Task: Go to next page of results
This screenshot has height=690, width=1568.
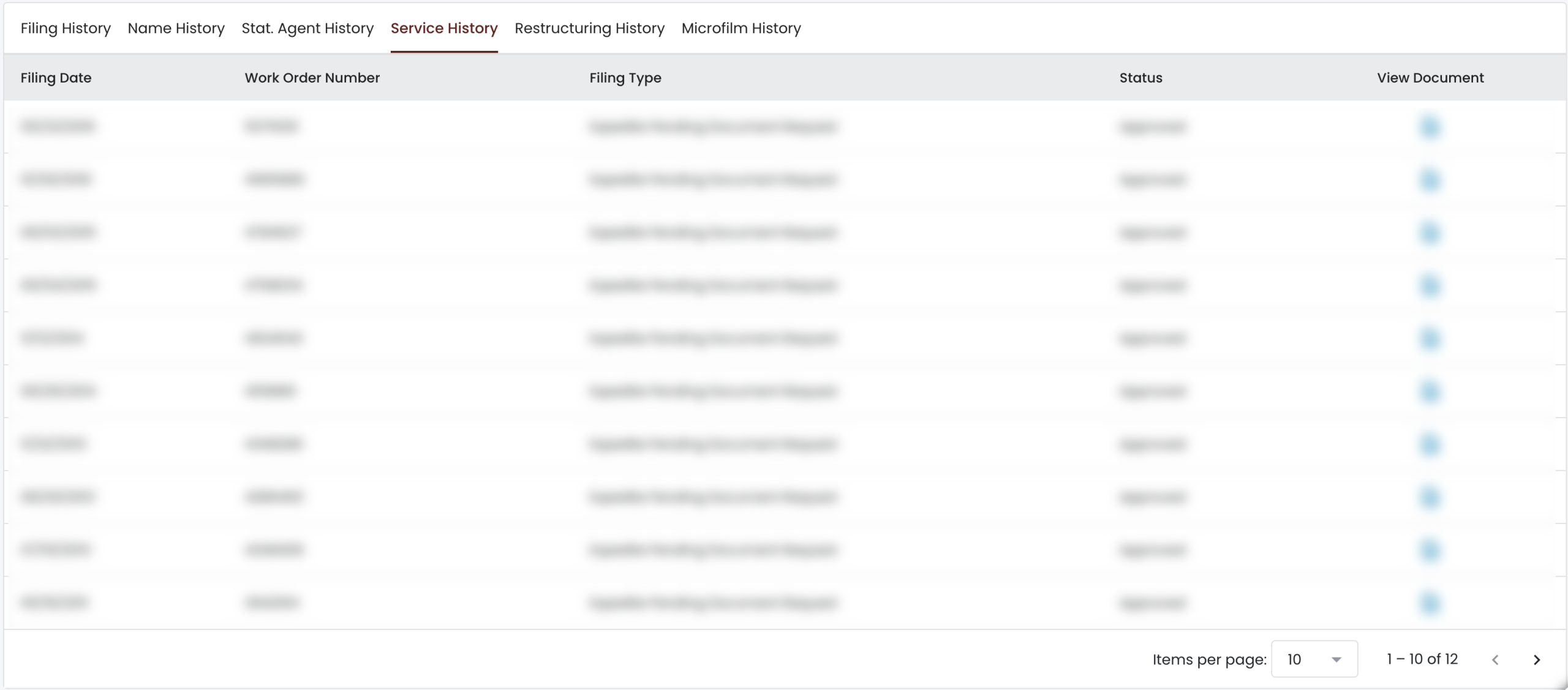Action: pyautogui.click(x=1536, y=659)
